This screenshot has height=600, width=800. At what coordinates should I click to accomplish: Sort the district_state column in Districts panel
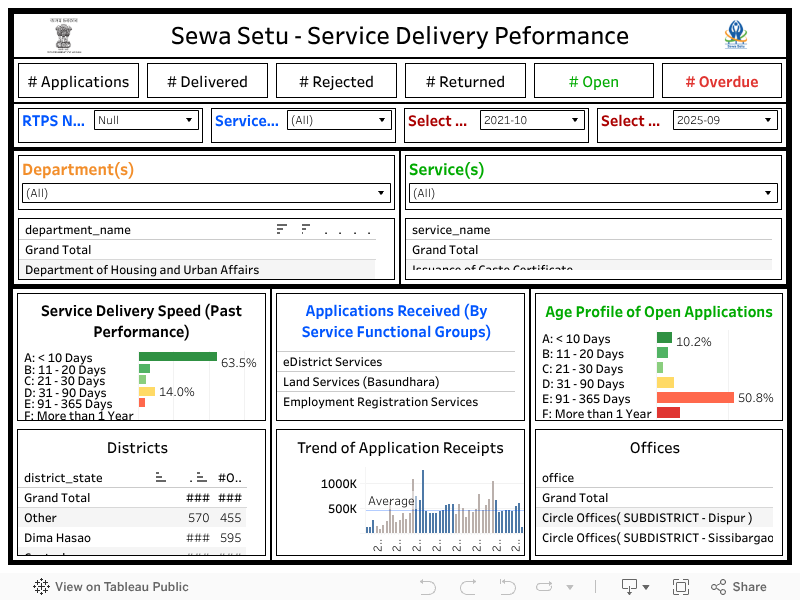(161, 479)
